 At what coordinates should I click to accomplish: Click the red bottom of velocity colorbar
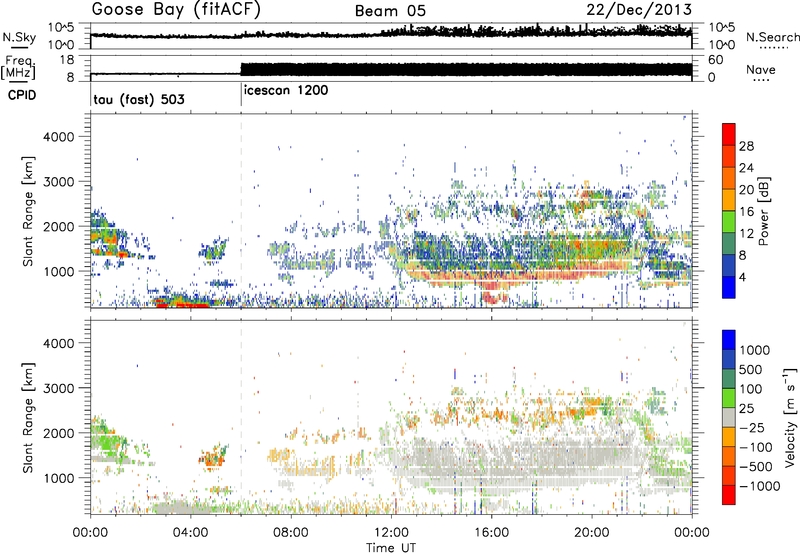(729, 495)
